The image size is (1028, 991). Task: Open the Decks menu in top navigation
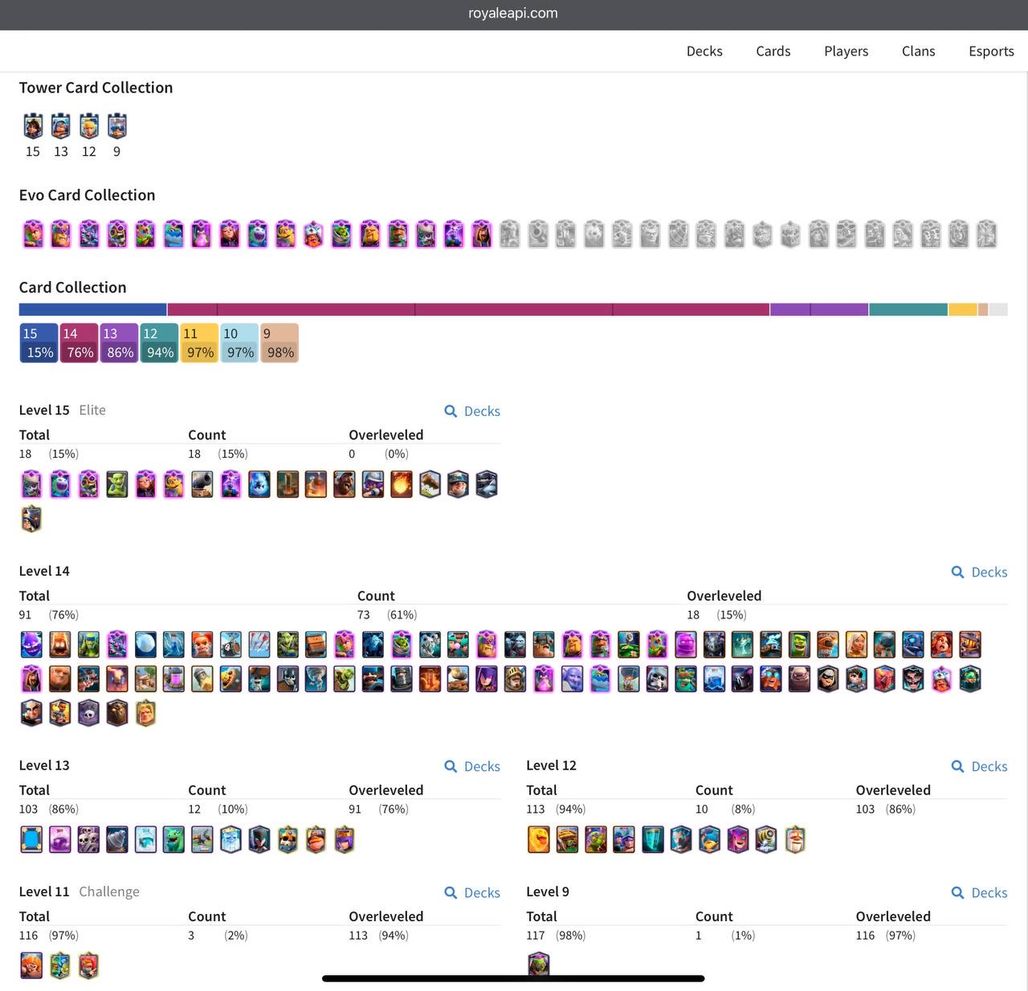[704, 51]
